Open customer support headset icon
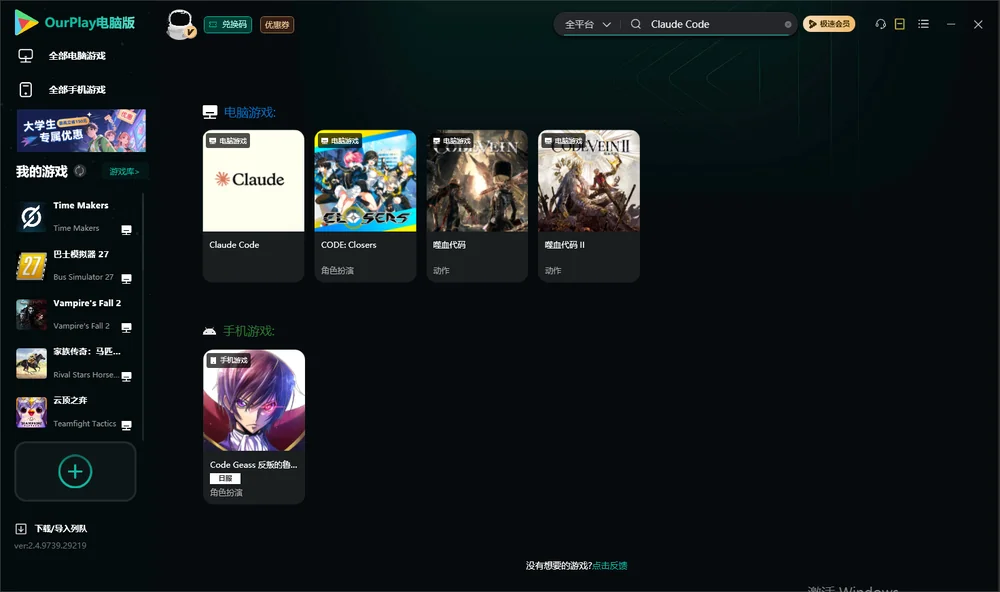The image size is (1000, 592). pyautogui.click(x=881, y=24)
